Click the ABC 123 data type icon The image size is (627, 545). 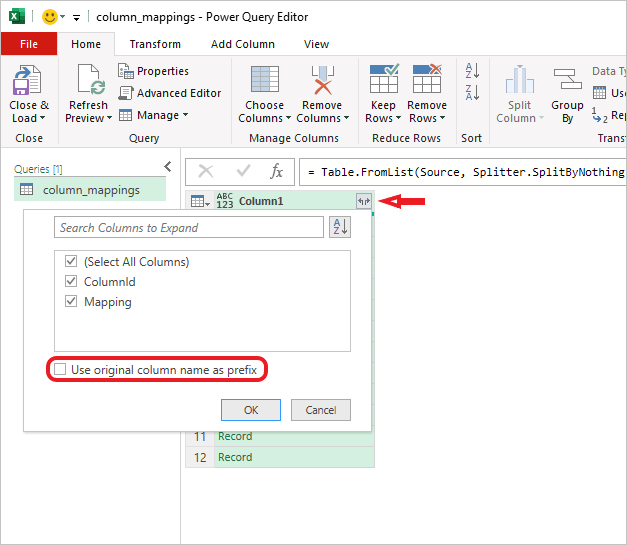(225, 201)
